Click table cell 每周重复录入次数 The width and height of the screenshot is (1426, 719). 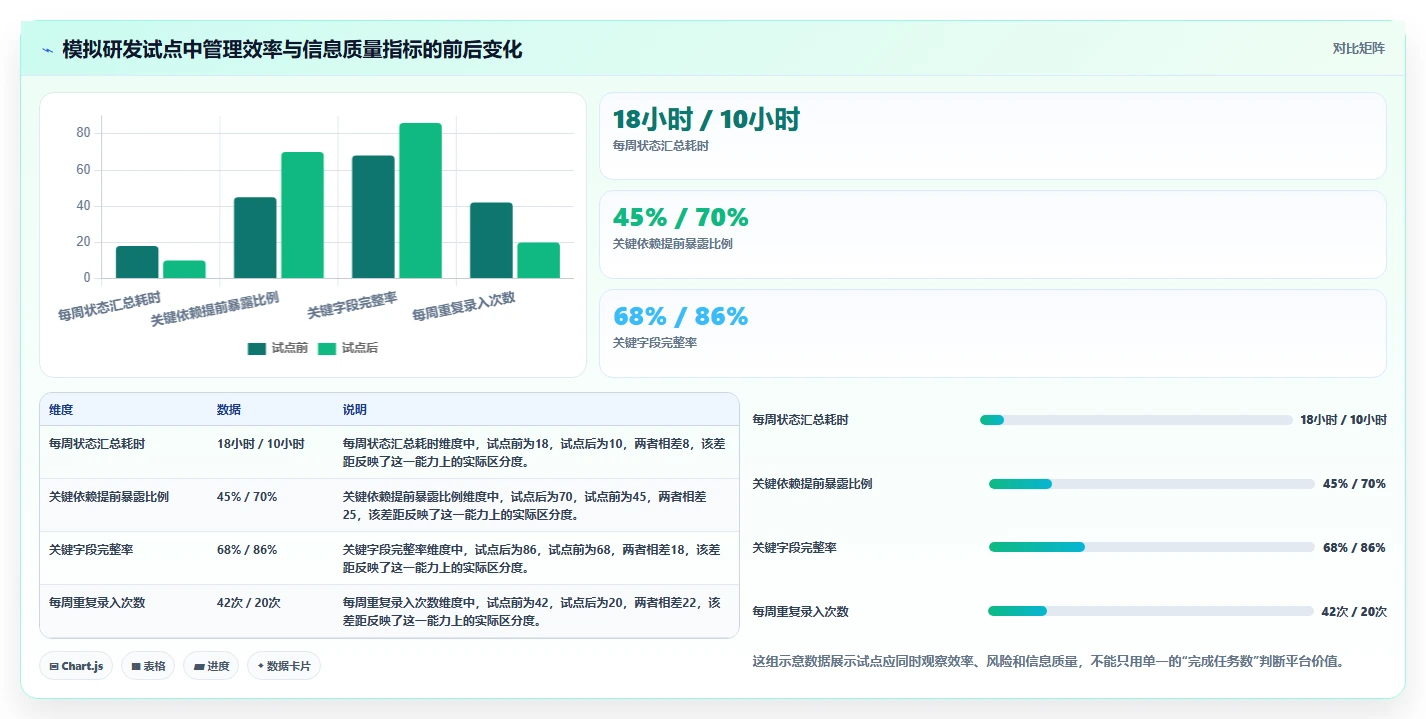click(x=97, y=603)
